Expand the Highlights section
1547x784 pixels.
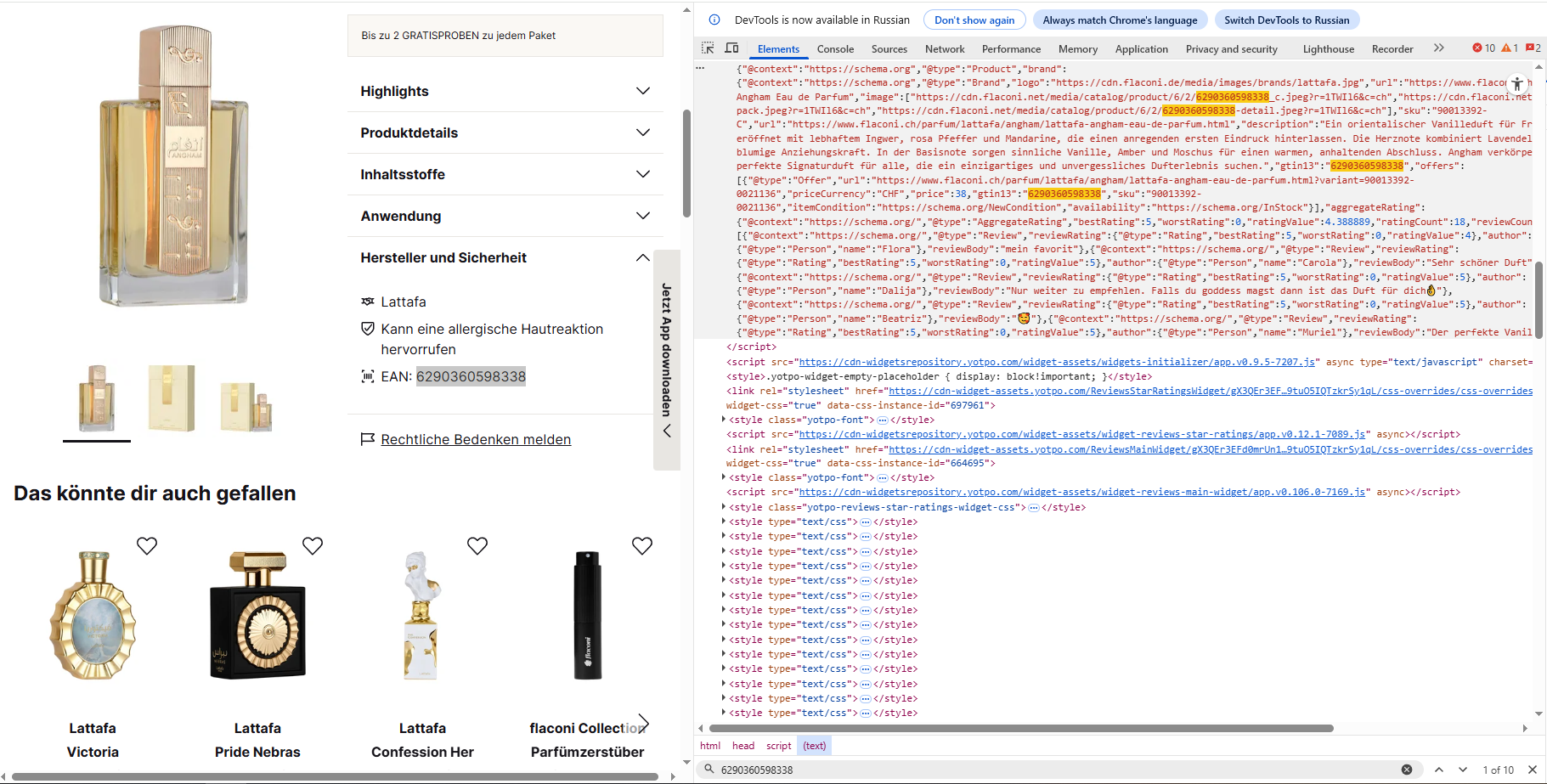pyautogui.click(x=505, y=91)
